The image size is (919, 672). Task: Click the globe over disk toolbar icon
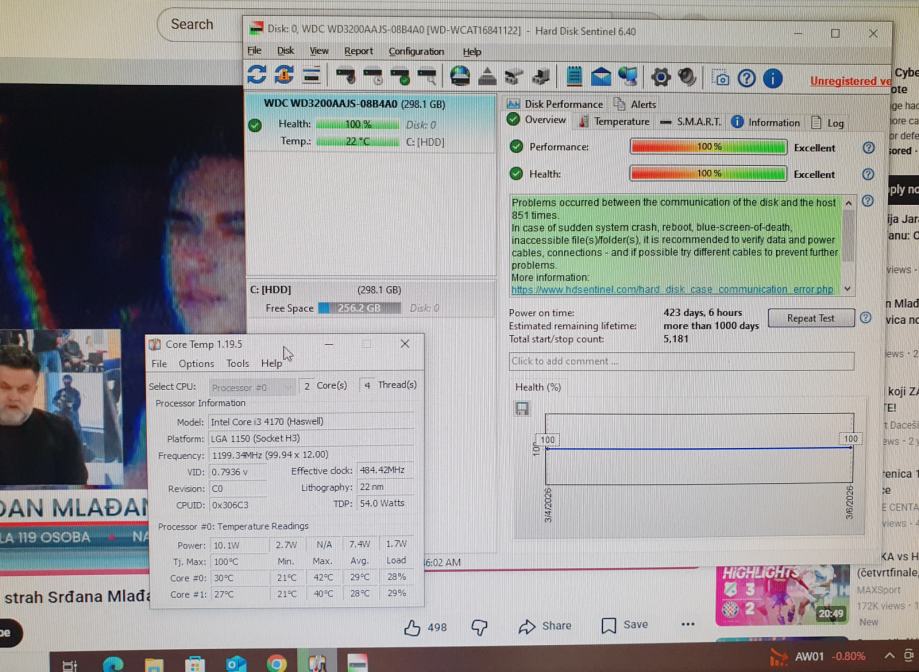460,76
